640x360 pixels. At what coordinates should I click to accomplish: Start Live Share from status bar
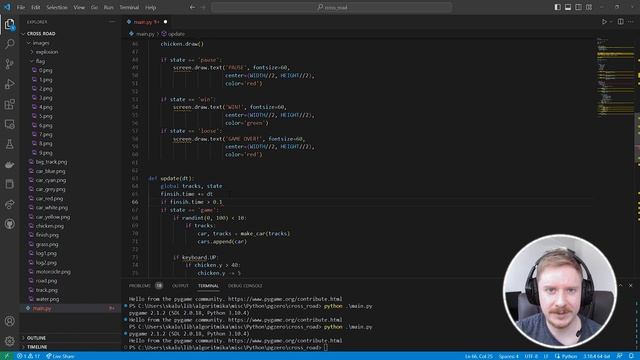60,356
